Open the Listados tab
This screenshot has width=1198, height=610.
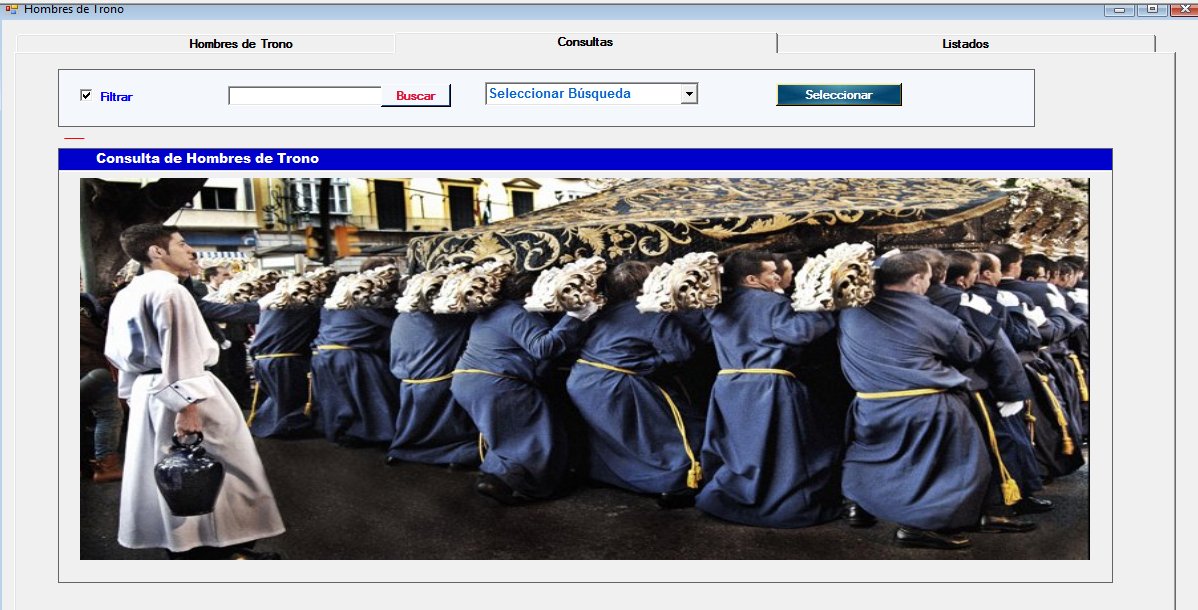pyautogui.click(x=965, y=44)
